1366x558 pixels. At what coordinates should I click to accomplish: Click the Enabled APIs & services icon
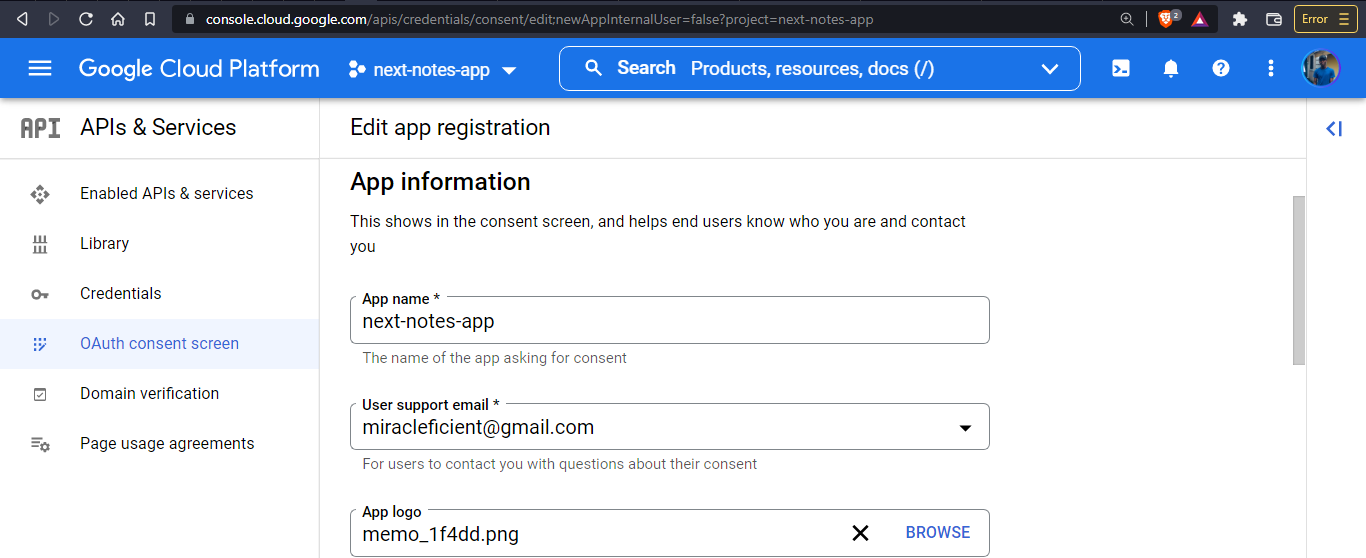point(40,194)
